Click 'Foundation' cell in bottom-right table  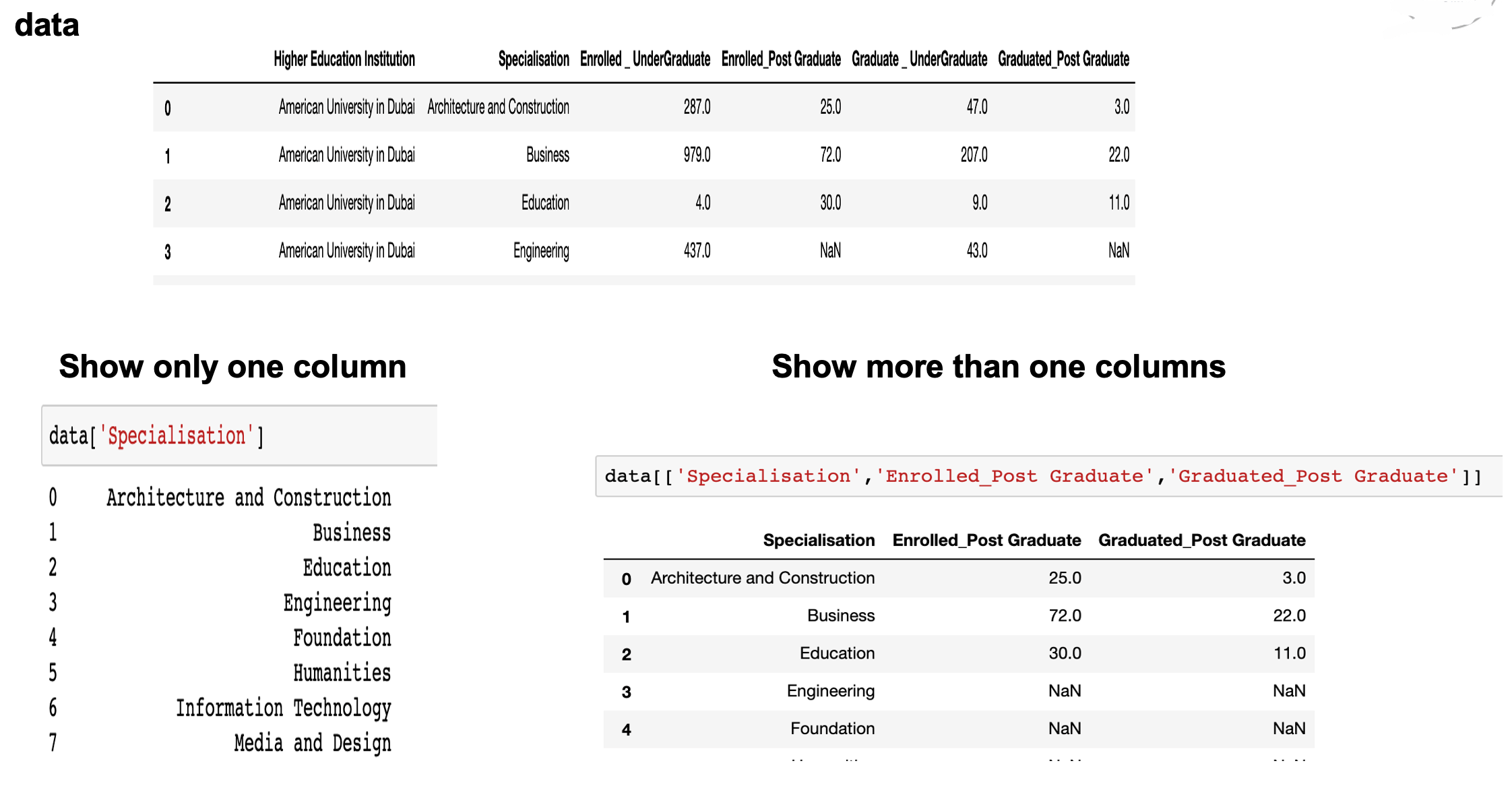(832, 729)
